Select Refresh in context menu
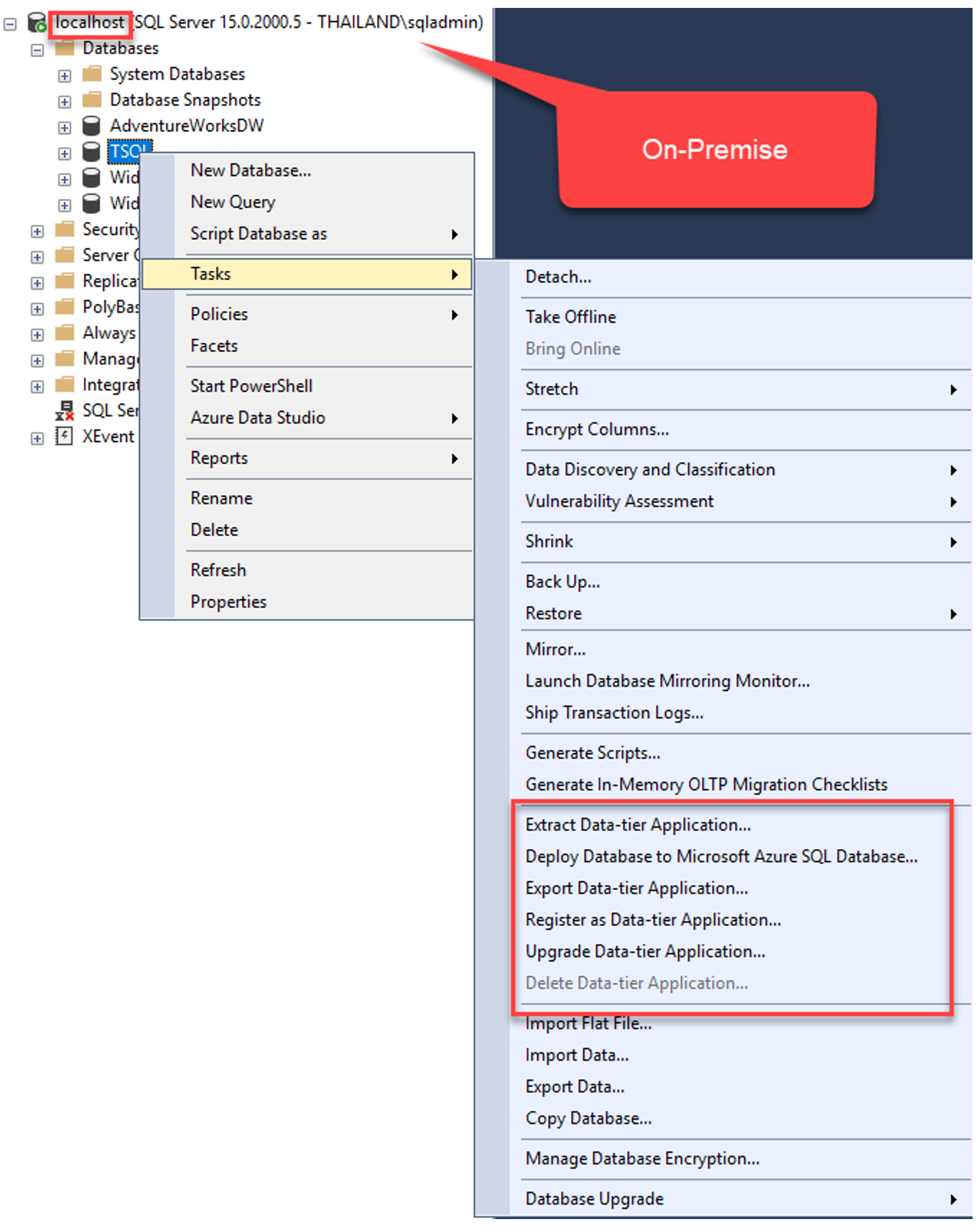This screenshot has height=1232, width=979. pyautogui.click(x=307, y=570)
